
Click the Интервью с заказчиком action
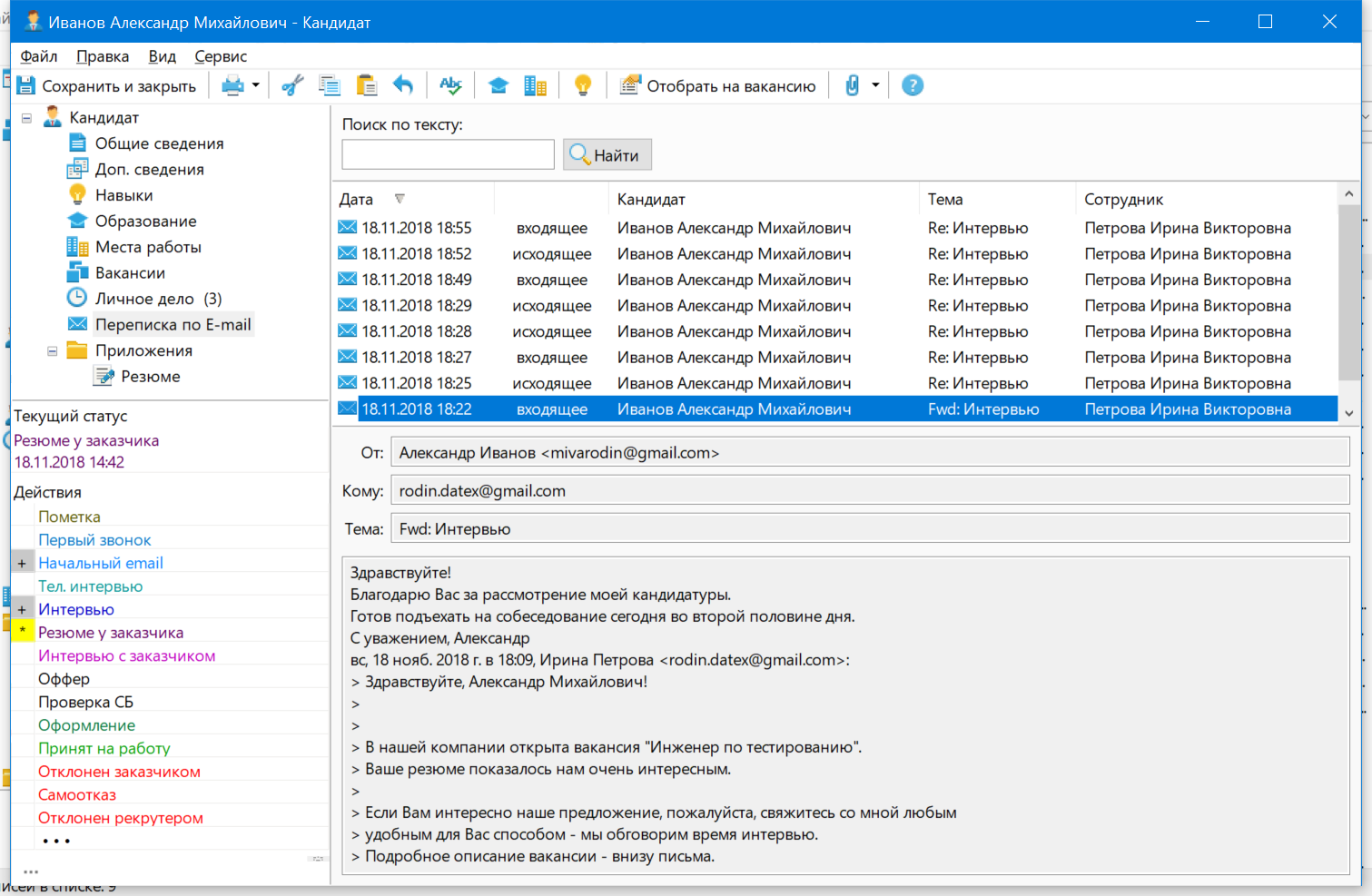[x=127, y=655]
